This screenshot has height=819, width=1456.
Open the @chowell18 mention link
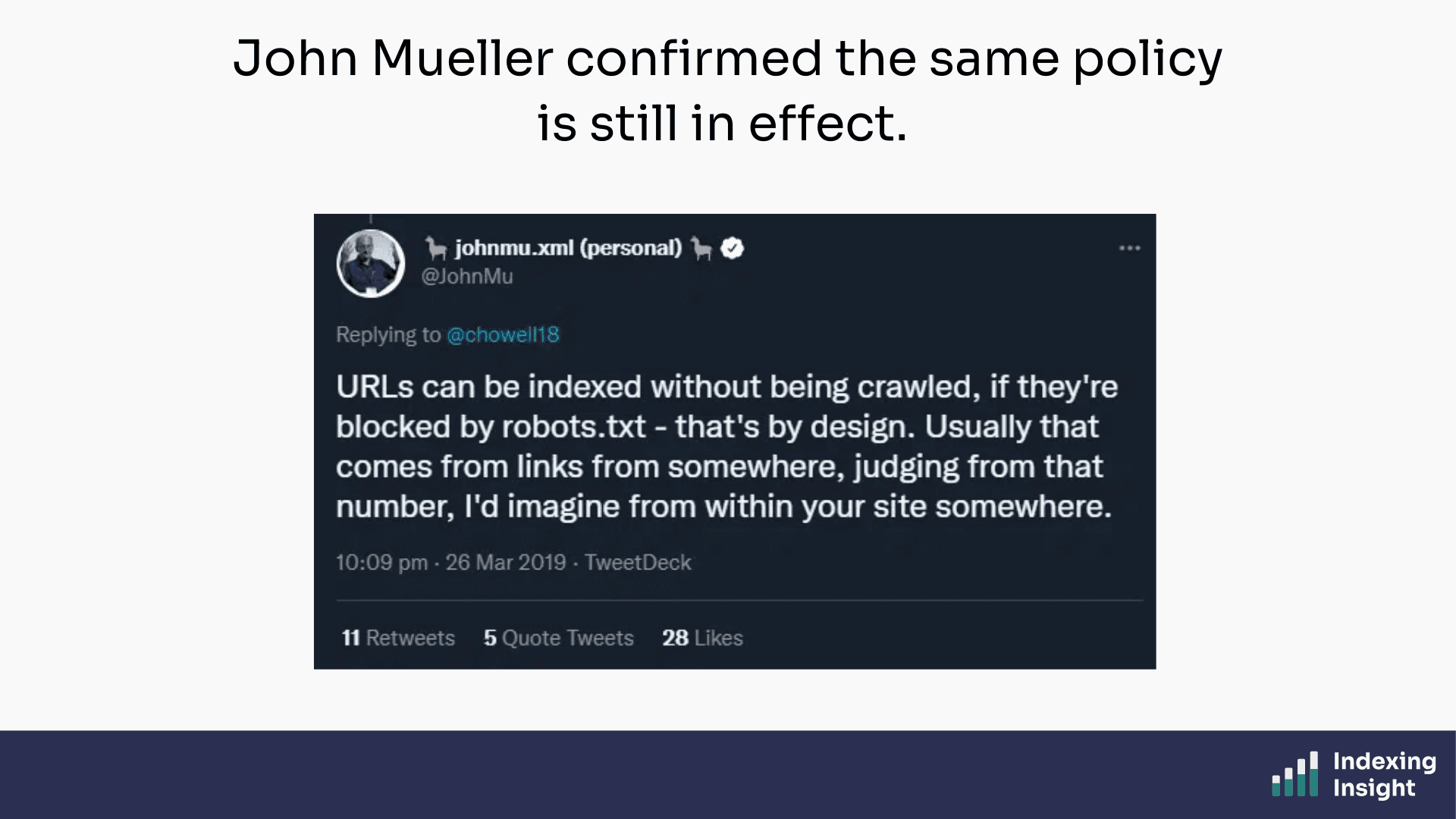pyautogui.click(x=503, y=334)
